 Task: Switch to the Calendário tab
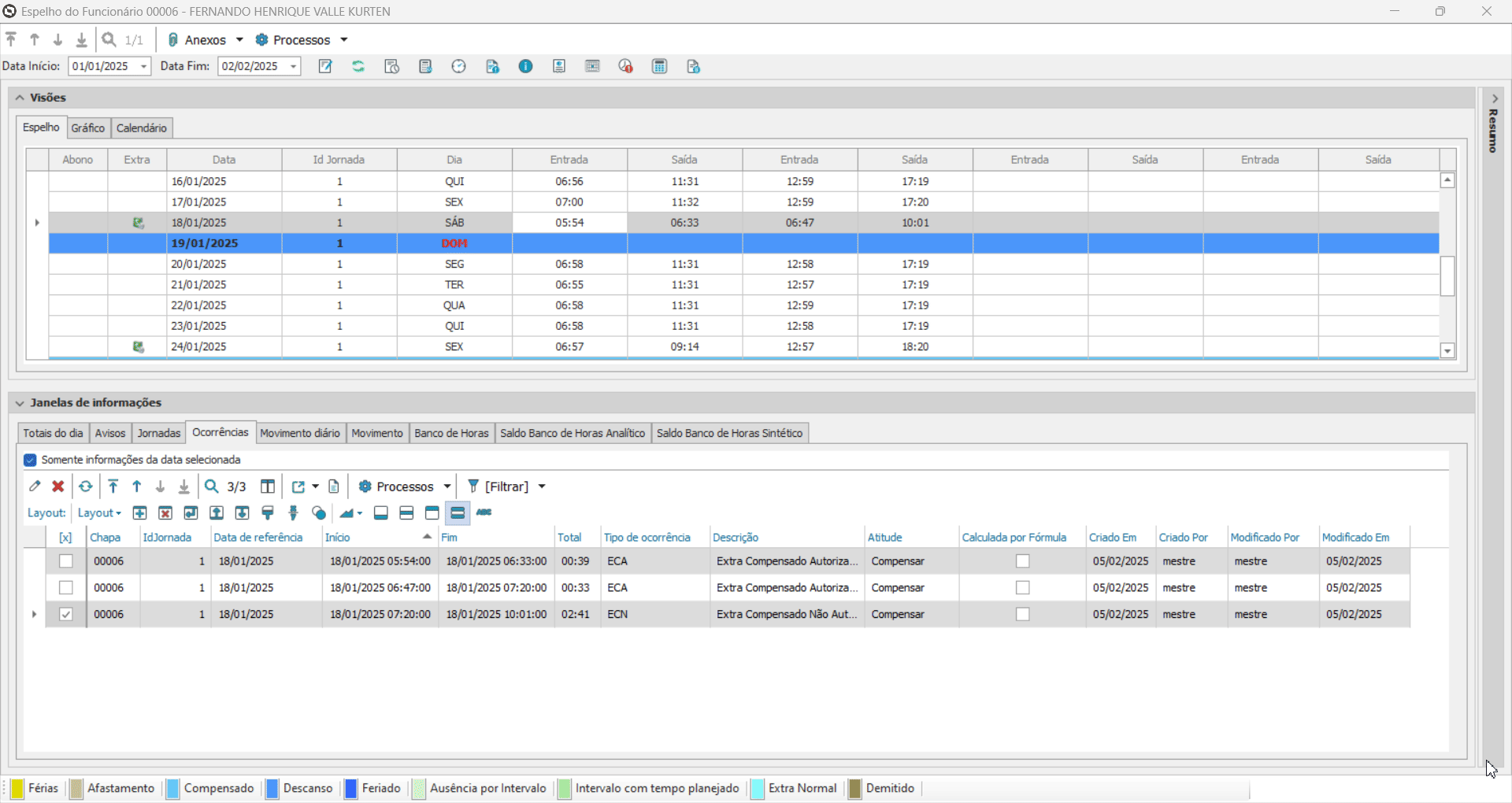[x=142, y=128]
